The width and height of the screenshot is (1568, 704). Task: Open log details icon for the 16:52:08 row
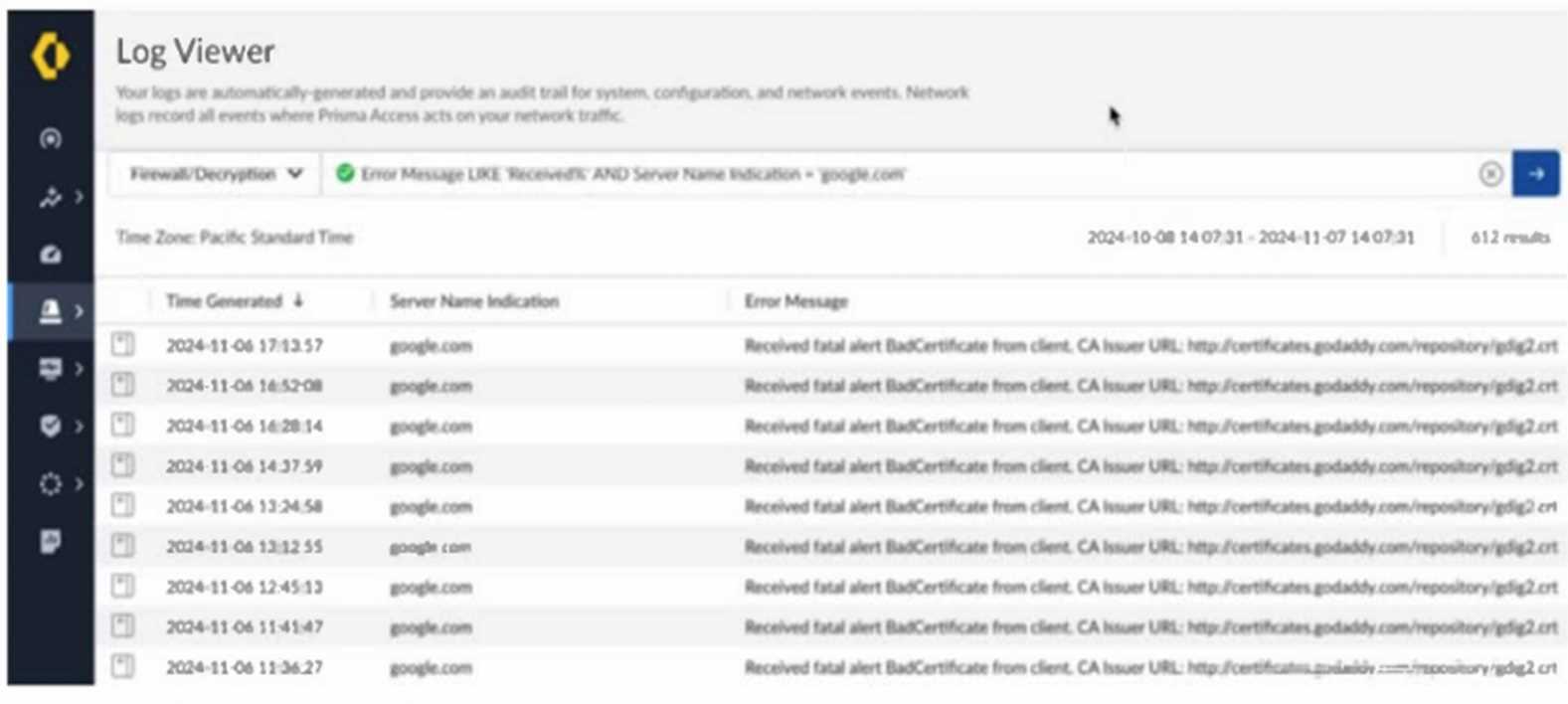(122, 385)
